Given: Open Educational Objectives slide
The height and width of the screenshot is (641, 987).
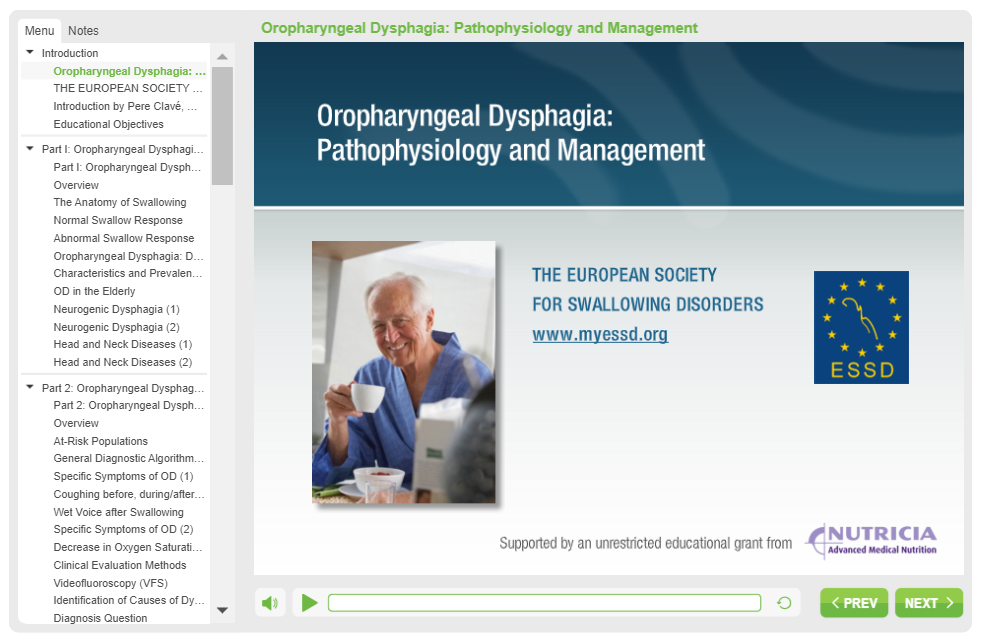Looking at the screenshot, I should click(x=108, y=125).
